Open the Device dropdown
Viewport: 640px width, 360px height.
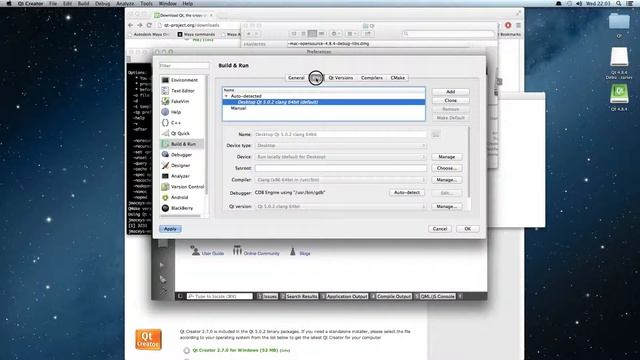tap(340, 157)
